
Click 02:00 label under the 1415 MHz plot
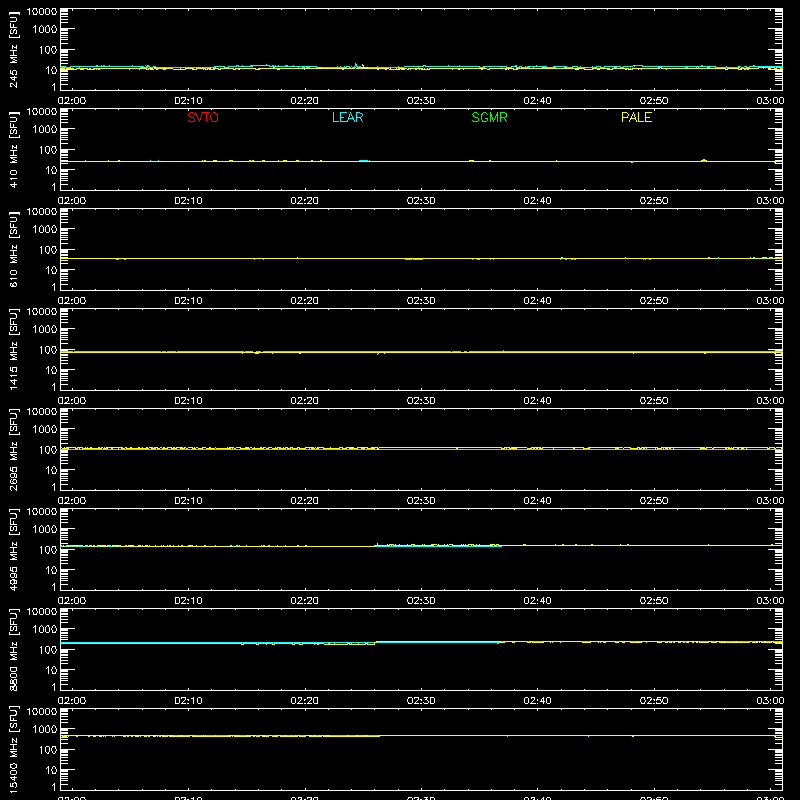(x=72, y=401)
